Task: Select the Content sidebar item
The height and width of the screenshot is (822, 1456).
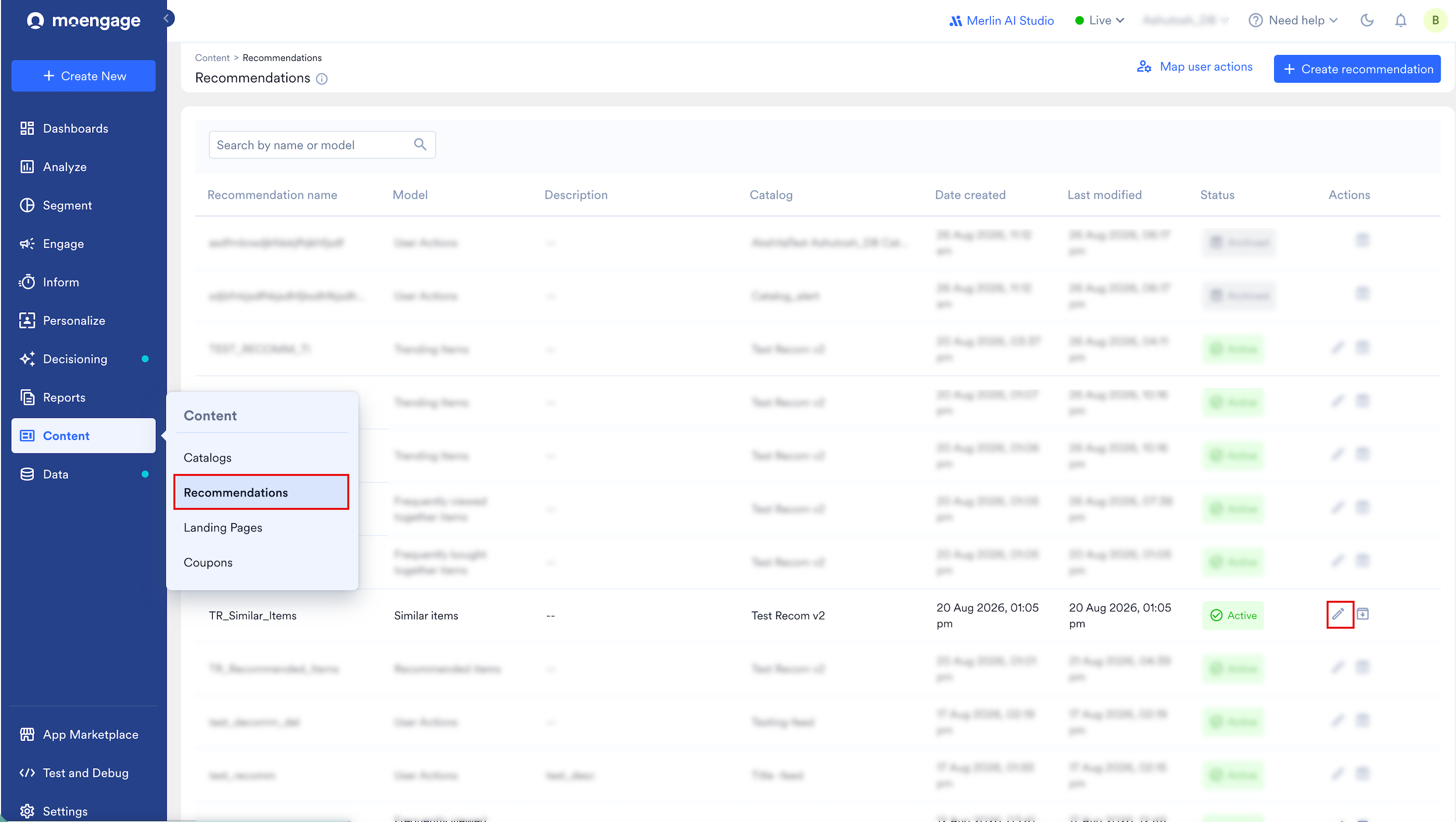Action: pyautogui.click(x=83, y=435)
